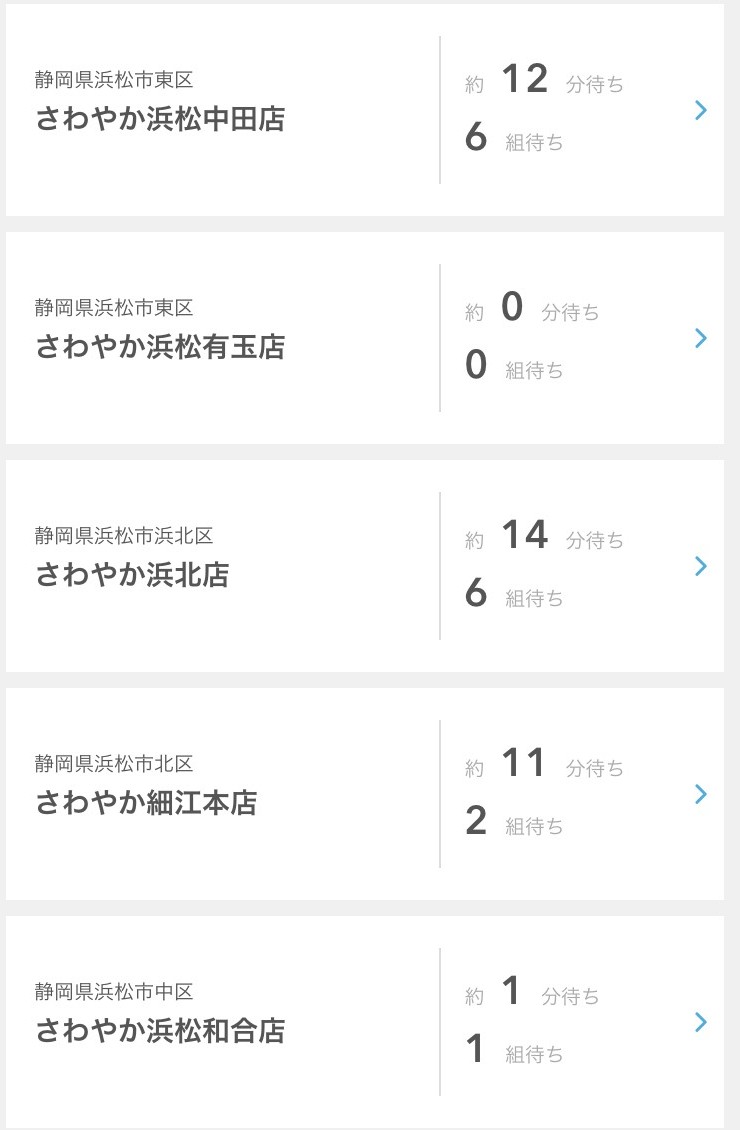Click the 約1分待ち wait time

pyautogui.click(x=532, y=993)
